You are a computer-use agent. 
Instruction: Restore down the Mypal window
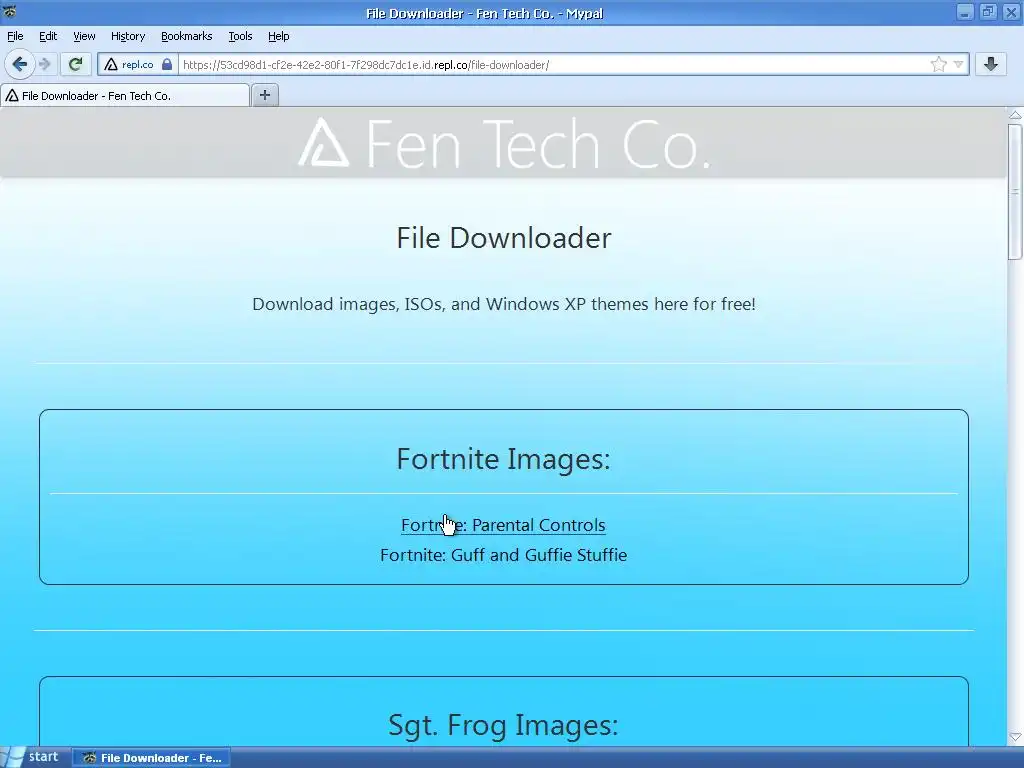click(x=988, y=12)
